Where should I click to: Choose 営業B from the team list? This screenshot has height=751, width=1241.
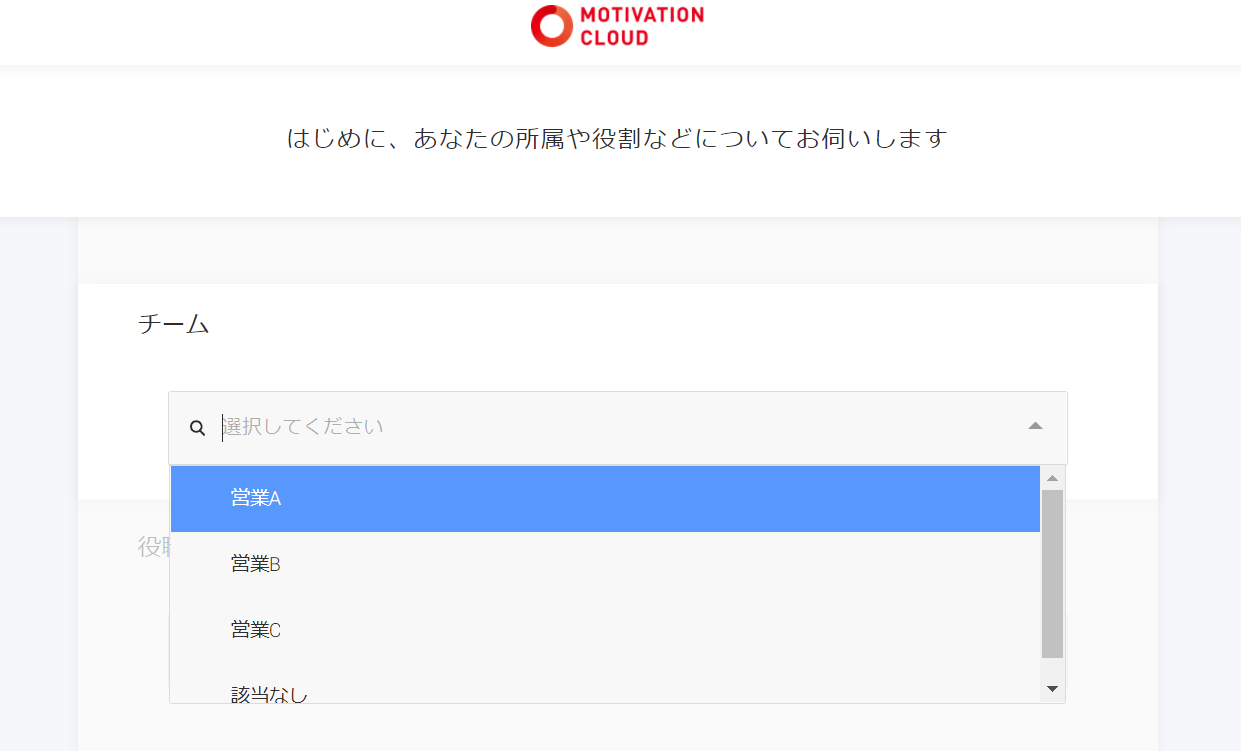click(256, 564)
